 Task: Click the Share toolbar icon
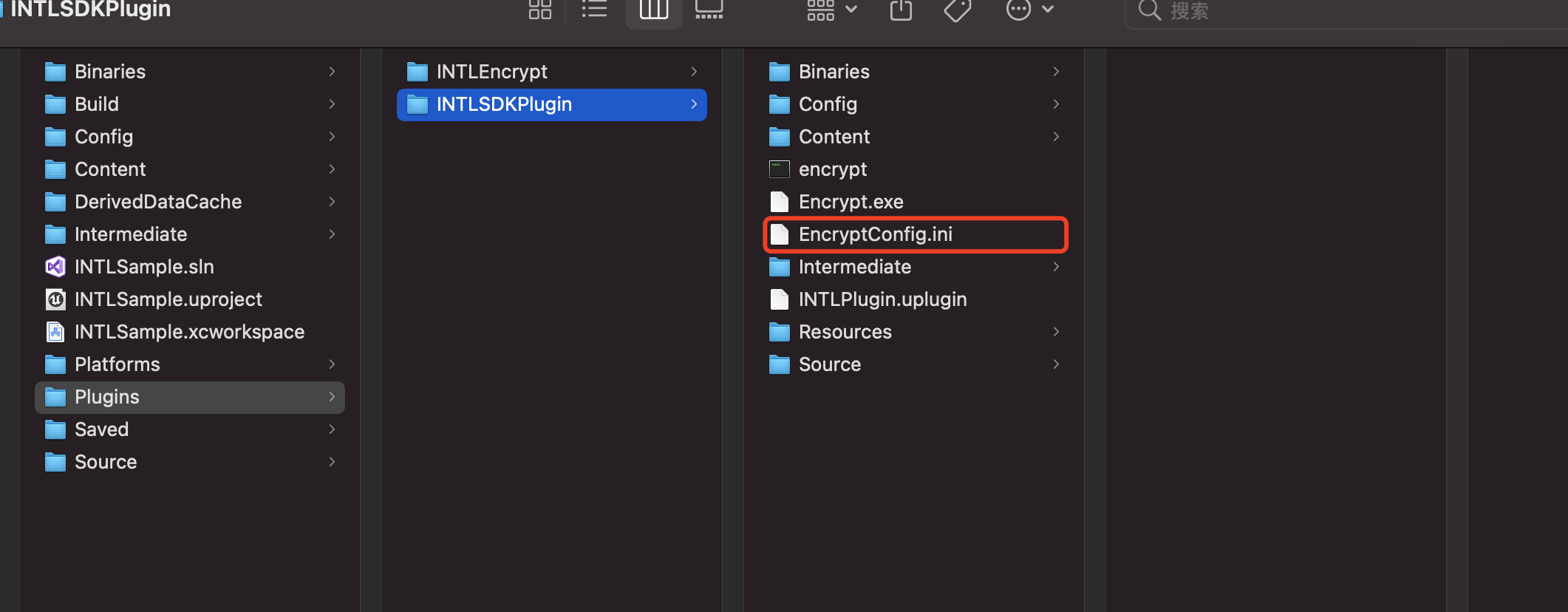901,10
